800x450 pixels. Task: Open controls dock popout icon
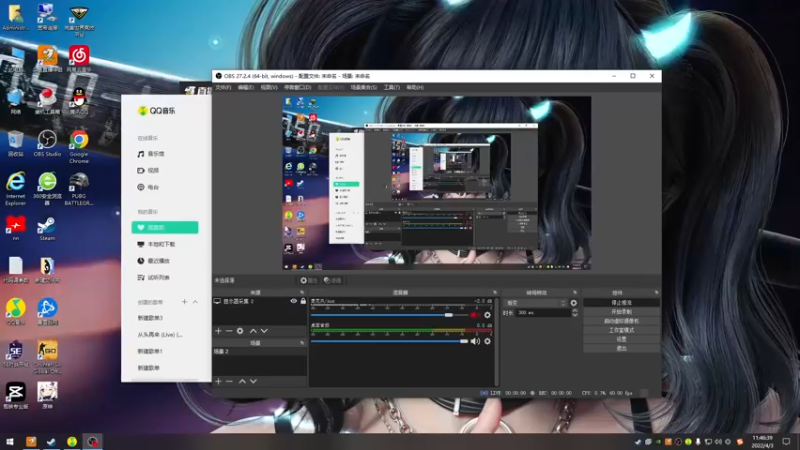pyautogui.click(x=656, y=293)
